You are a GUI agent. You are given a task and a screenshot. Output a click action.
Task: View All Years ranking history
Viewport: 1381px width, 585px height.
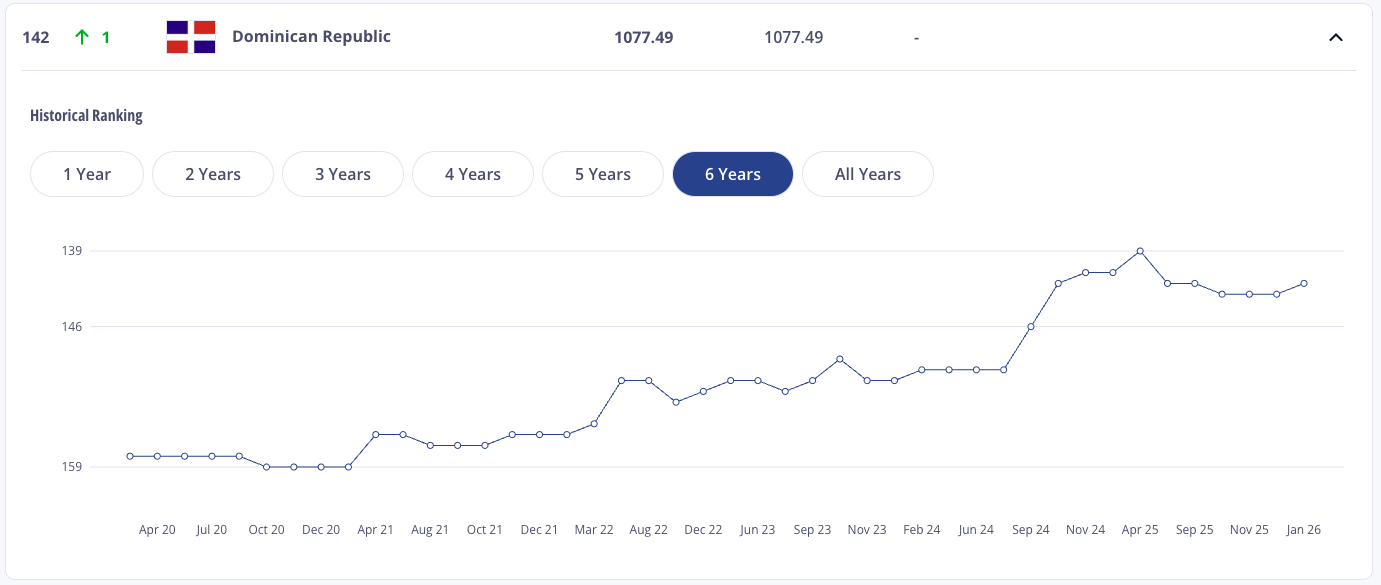tap(868, 174)
